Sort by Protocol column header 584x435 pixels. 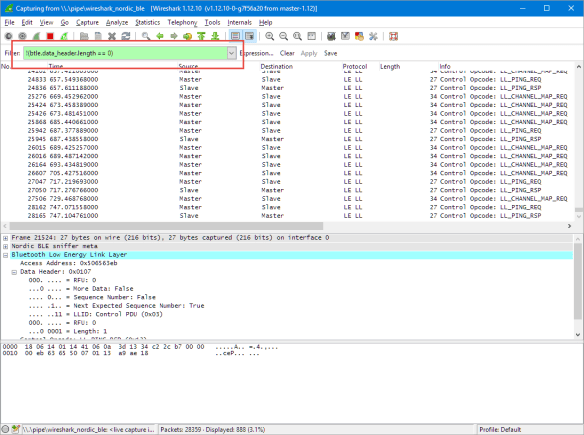(x=355, y=66)
